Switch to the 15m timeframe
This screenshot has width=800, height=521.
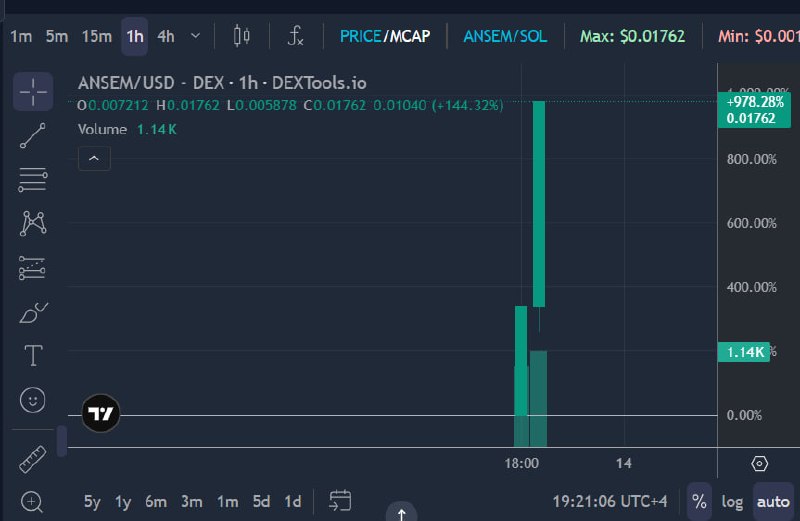pyautogui.click(x=96, y=36)
